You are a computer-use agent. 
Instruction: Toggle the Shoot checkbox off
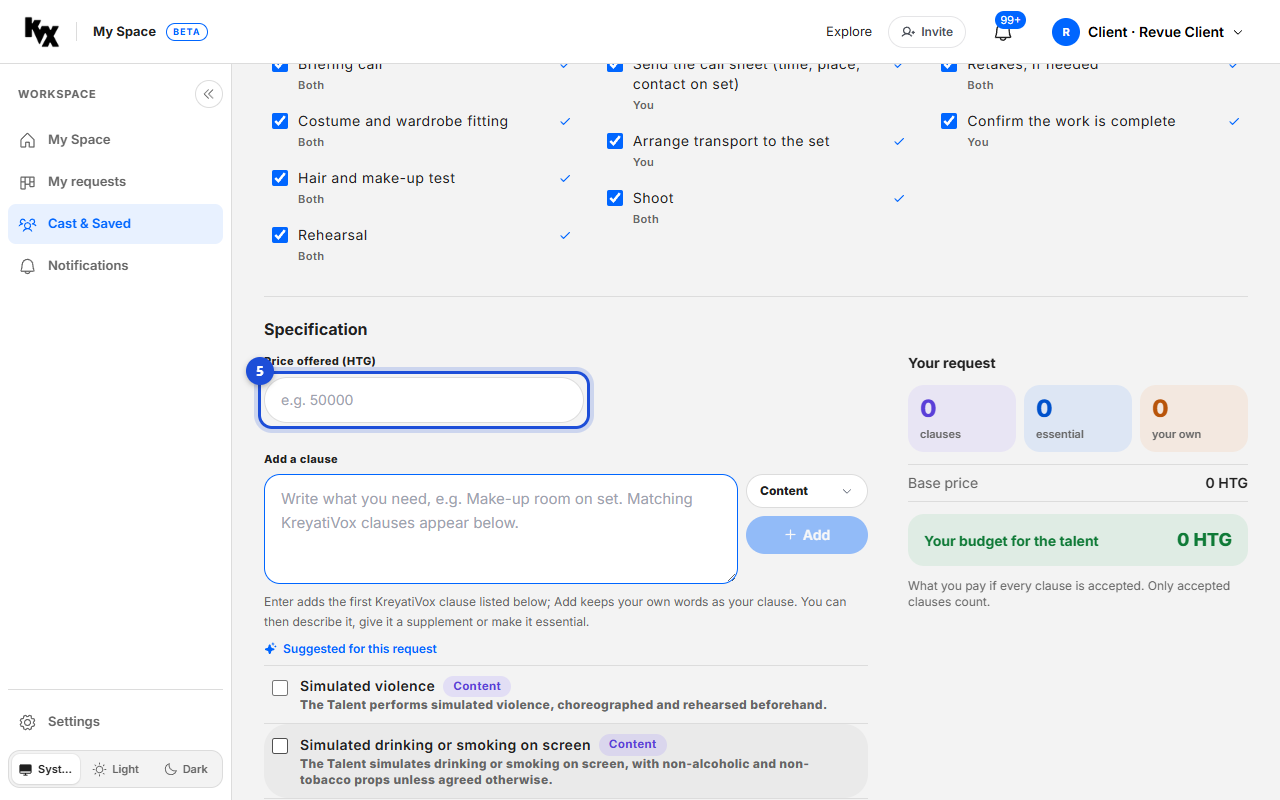click(x=615, y=198)
